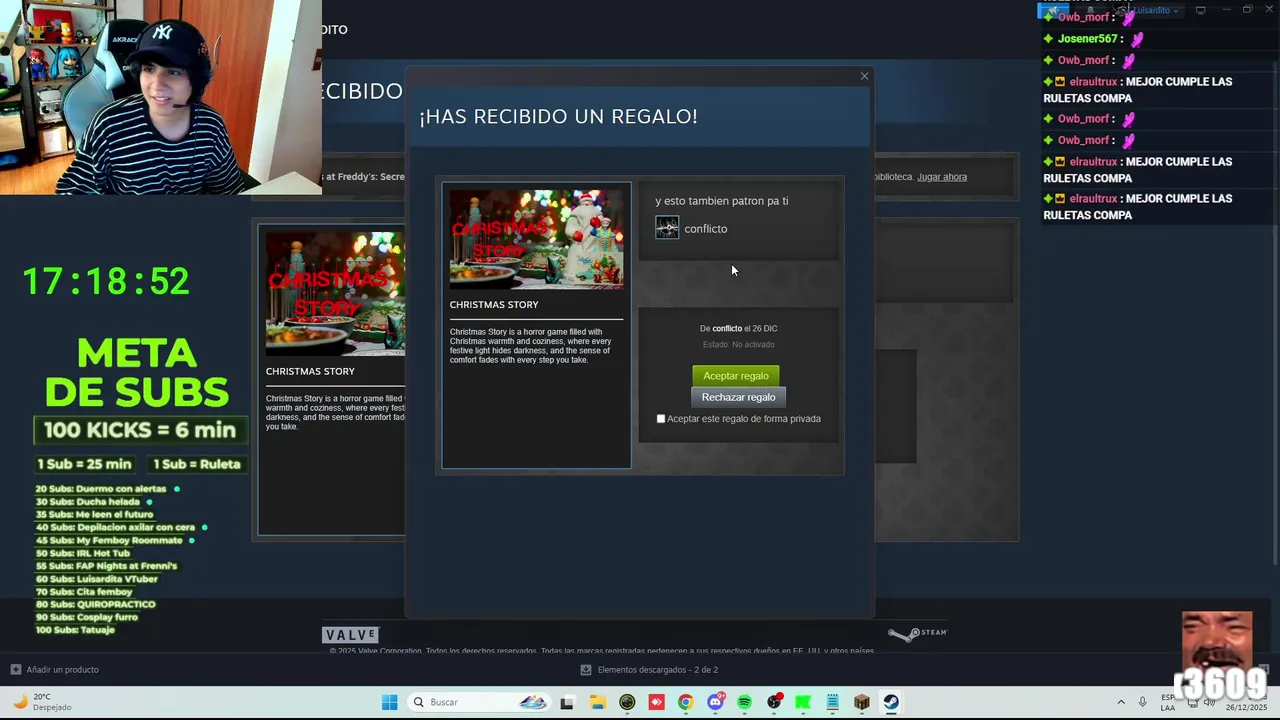Click the Christmas Story description paragraph in the dialog
Image resolution: width=1280 pixels, height=720 pixels.
(x=531, y=346)
